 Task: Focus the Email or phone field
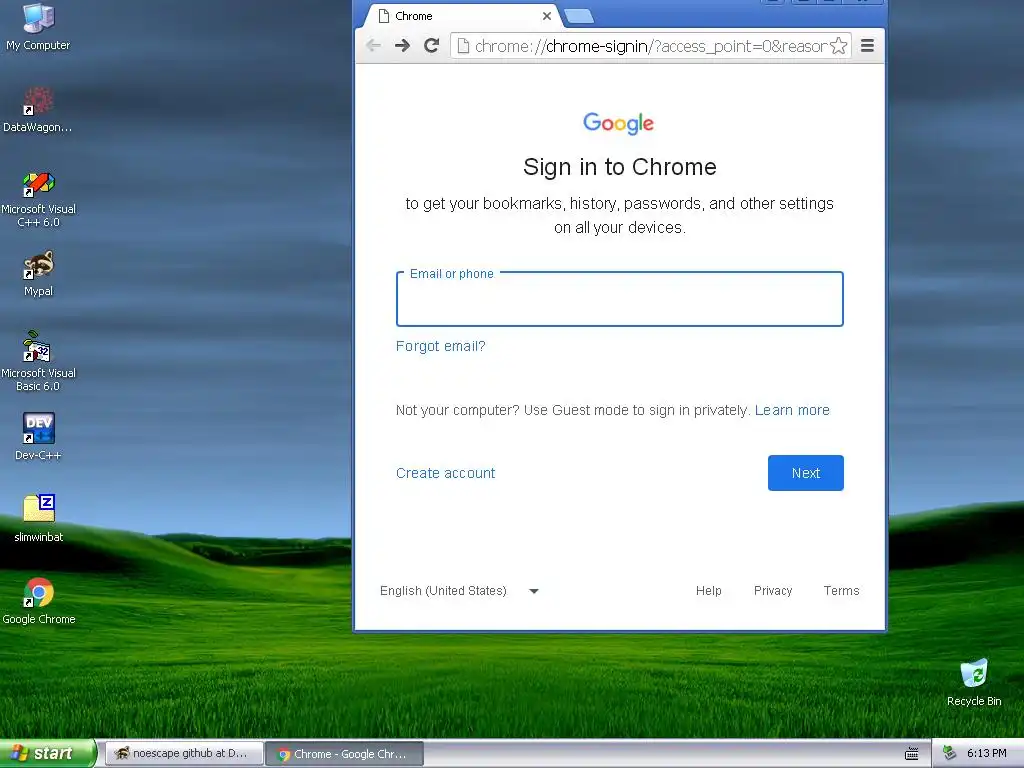point(620,299)
